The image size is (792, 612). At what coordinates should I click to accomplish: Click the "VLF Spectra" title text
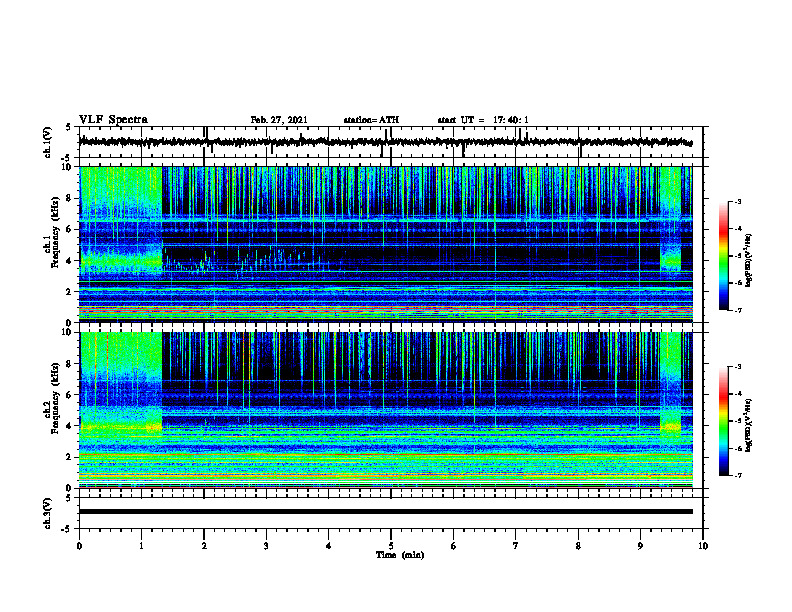pos(113,119)
